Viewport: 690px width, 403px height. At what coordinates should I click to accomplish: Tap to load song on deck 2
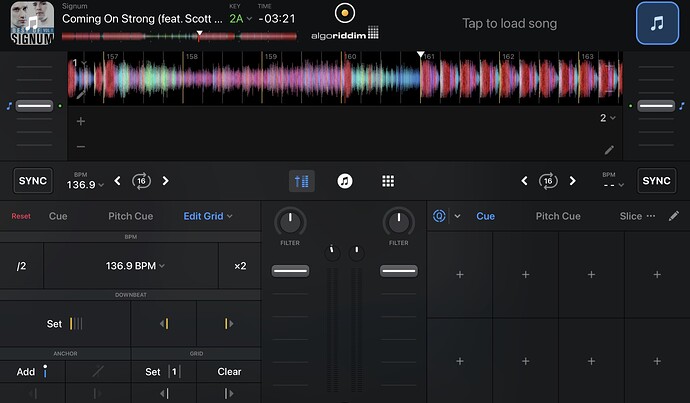click(509, 23)
